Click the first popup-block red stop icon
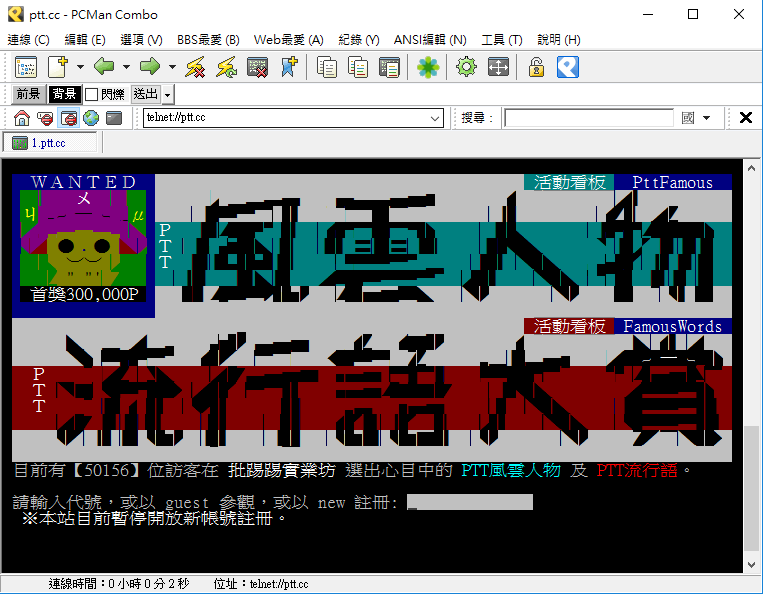Viewport: 763px width, 594px height. (x=45, y=118)
